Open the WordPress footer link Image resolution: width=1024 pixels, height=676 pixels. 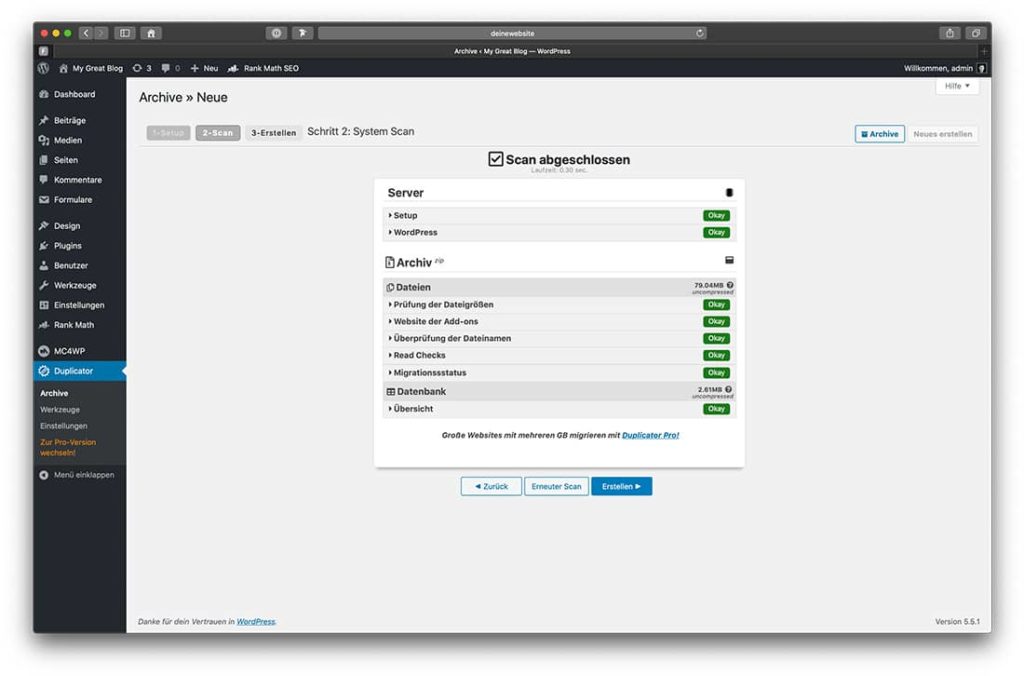(x=256, y=622)
